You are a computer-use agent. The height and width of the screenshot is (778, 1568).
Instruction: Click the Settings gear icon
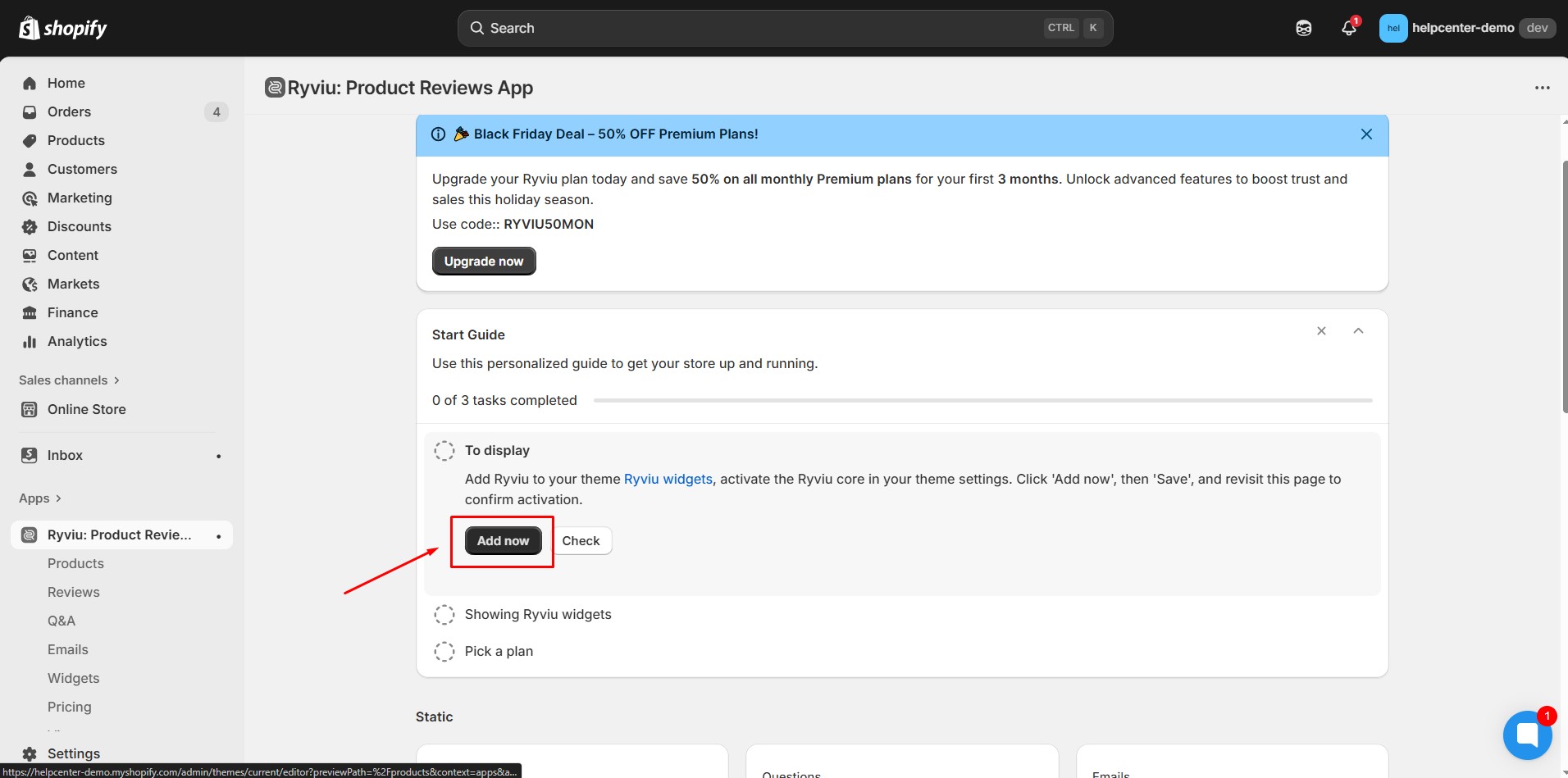click(28, 753)
